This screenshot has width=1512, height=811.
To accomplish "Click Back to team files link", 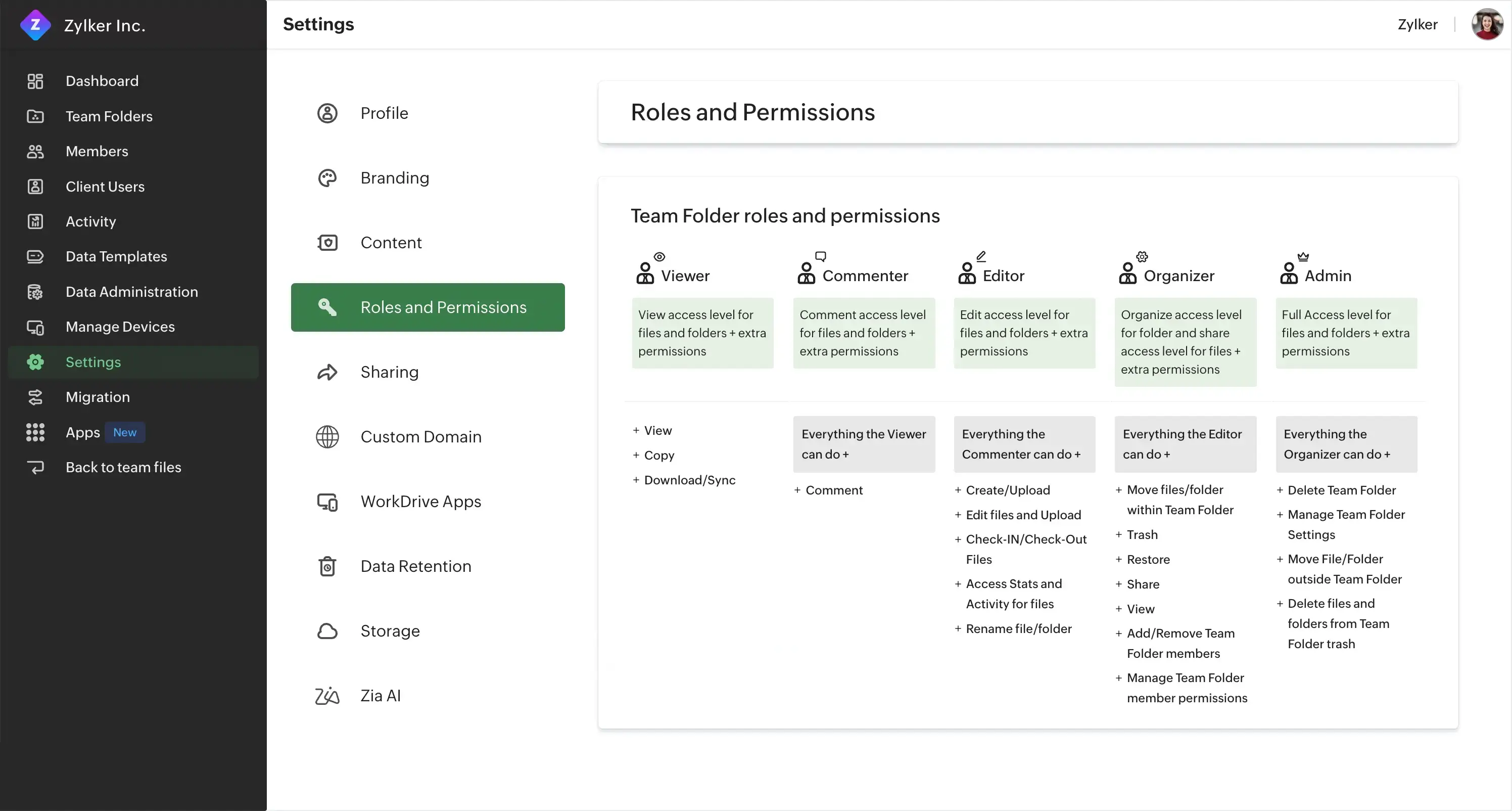I will click(x=123, y=468).
